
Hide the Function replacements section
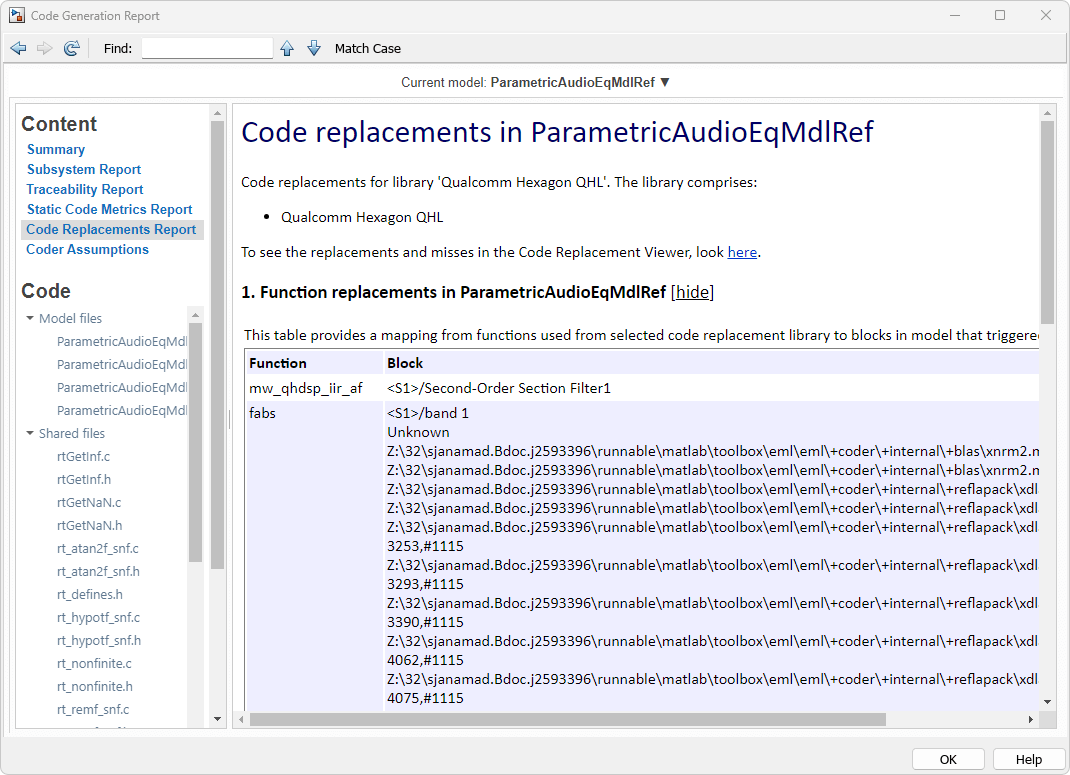point(692,292)
